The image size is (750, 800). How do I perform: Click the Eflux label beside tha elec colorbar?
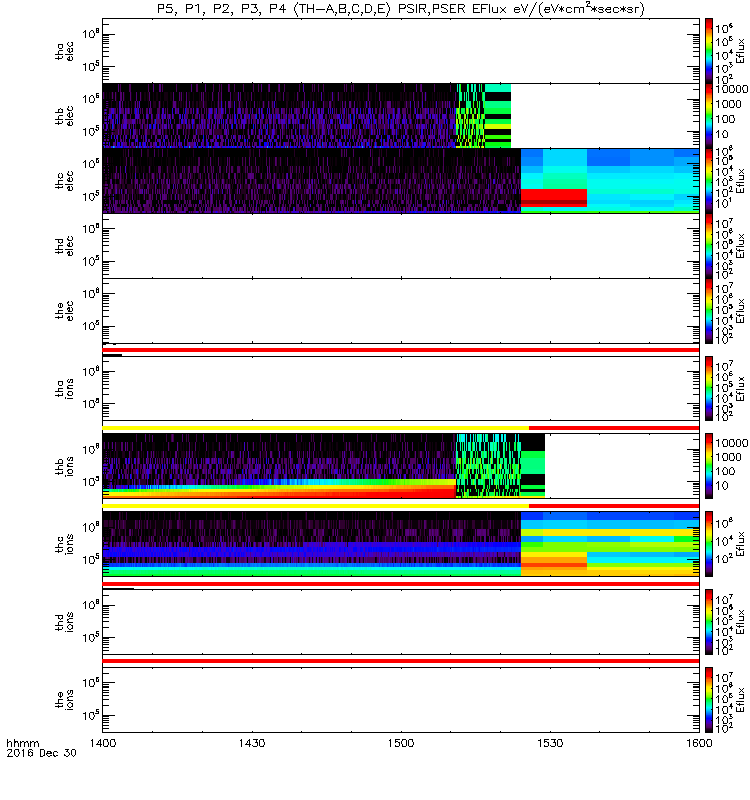click(741, 51)
